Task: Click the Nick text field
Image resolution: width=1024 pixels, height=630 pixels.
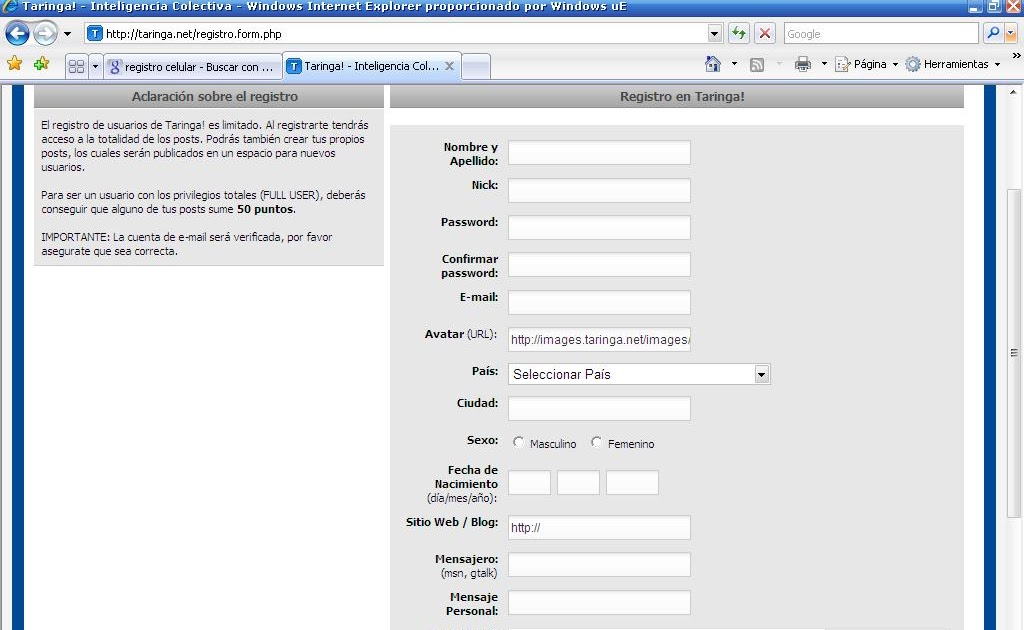Action: 599,191
